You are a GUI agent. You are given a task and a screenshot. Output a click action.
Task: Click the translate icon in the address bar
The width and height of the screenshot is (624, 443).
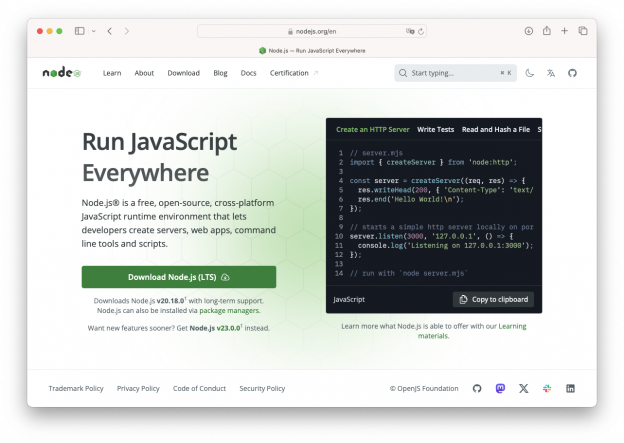[410, 31]
